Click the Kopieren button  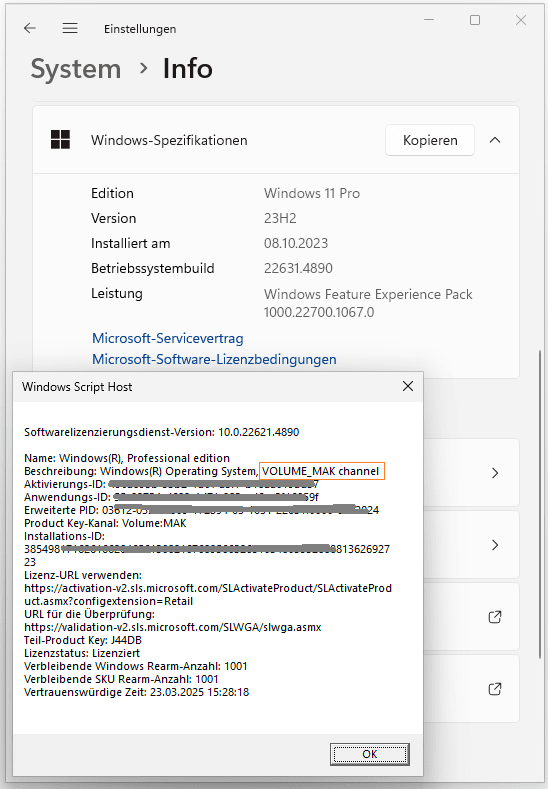coord(430,140)
